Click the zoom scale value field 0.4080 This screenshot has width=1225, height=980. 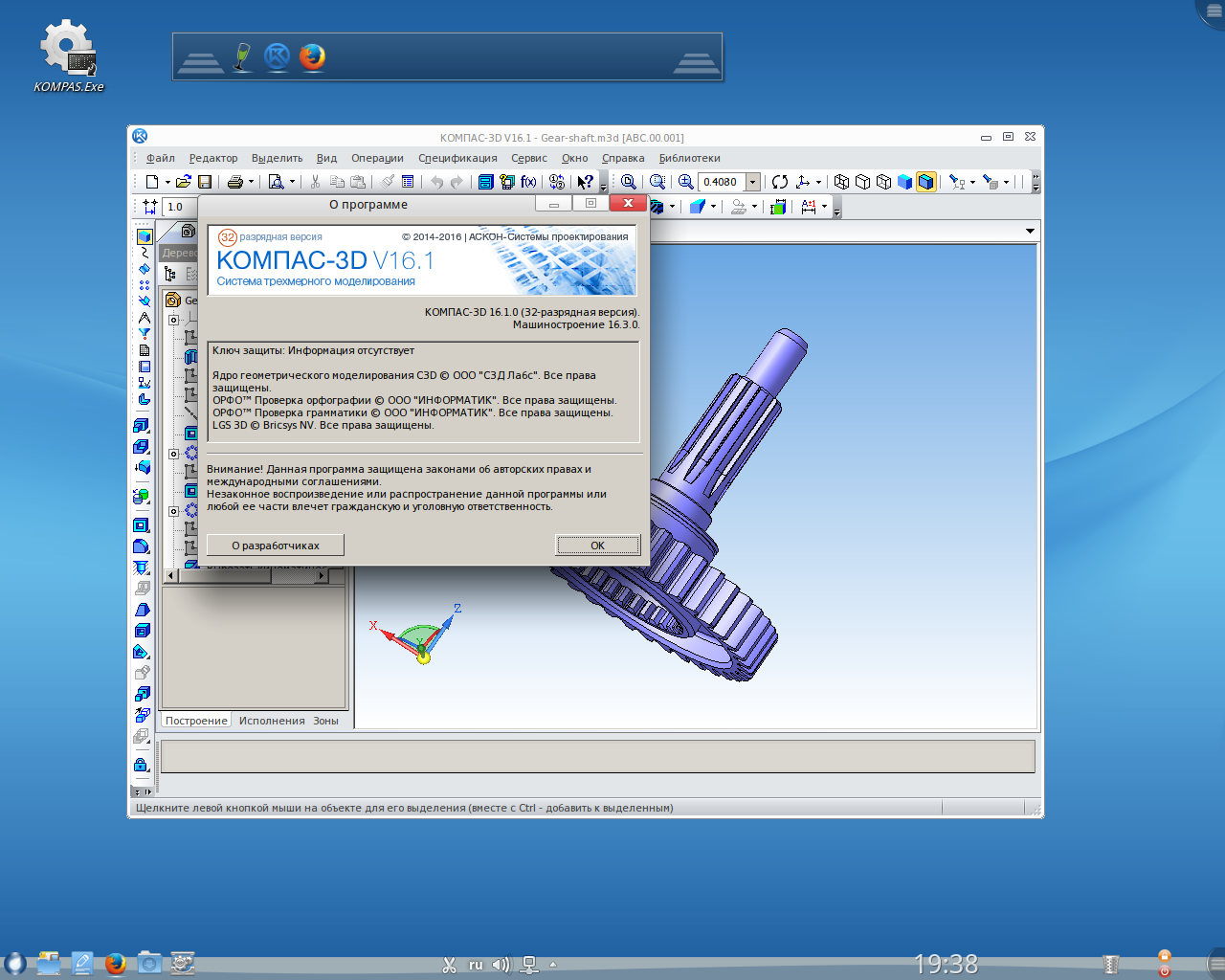[722, 182]
